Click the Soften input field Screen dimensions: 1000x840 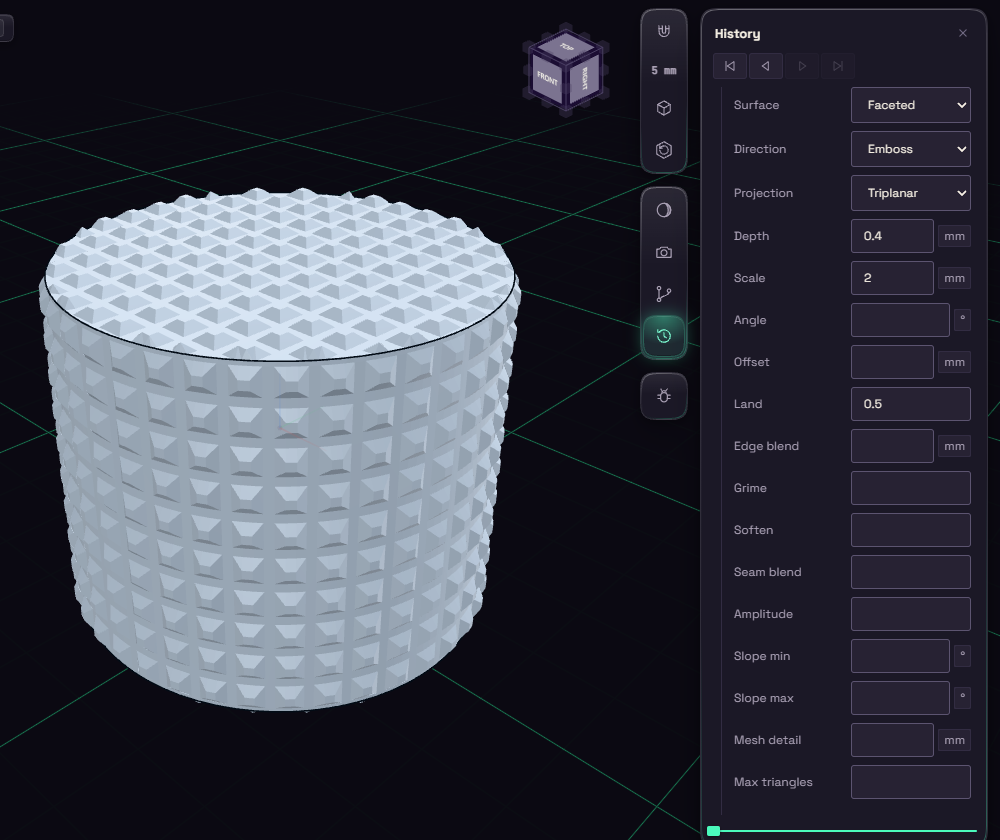click(911, 531)
